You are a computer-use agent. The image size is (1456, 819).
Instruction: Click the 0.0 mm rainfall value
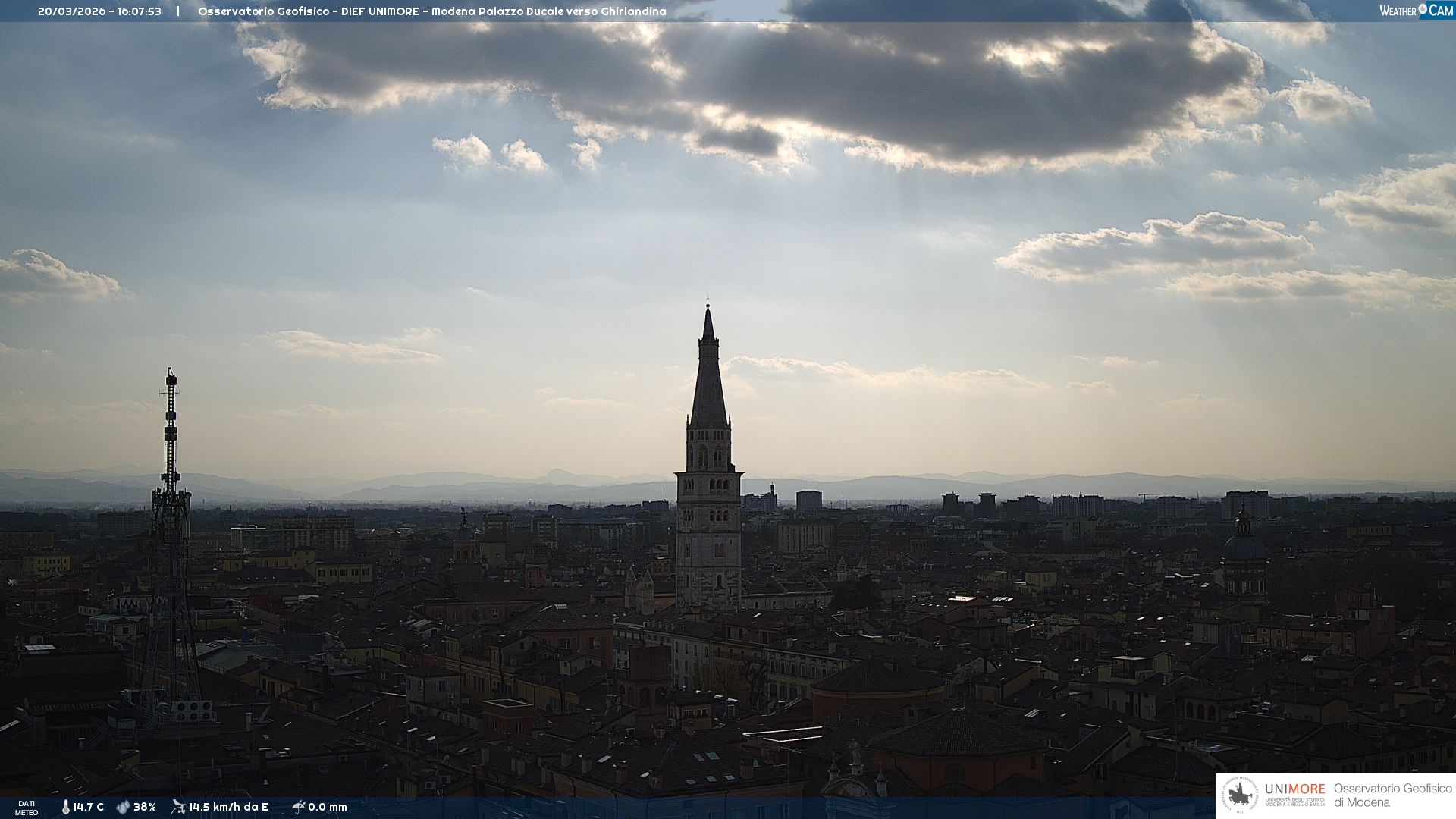328,807
